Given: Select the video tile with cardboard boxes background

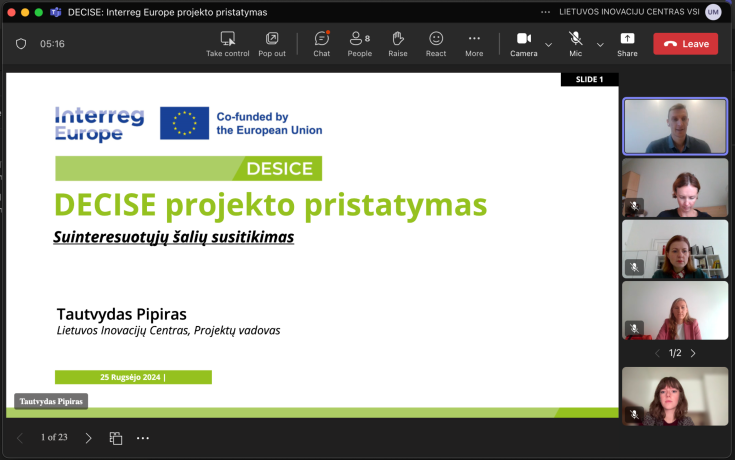Looking at the screenshot, I should (675, 188).
